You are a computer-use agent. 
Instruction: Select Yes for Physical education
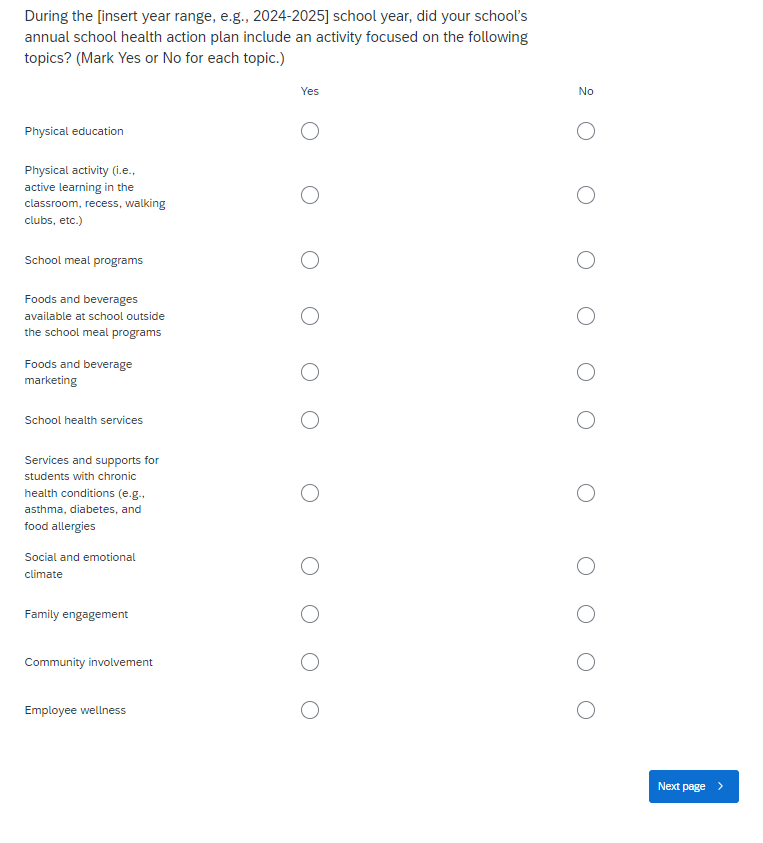310,131
